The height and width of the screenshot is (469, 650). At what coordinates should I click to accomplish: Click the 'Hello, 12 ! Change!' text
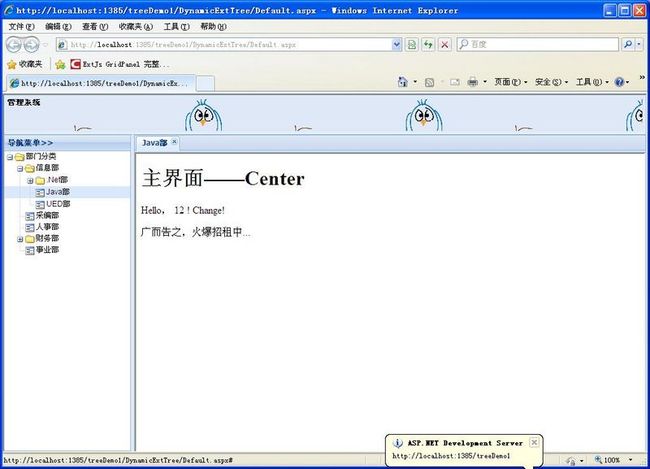(x=182, y=211)
